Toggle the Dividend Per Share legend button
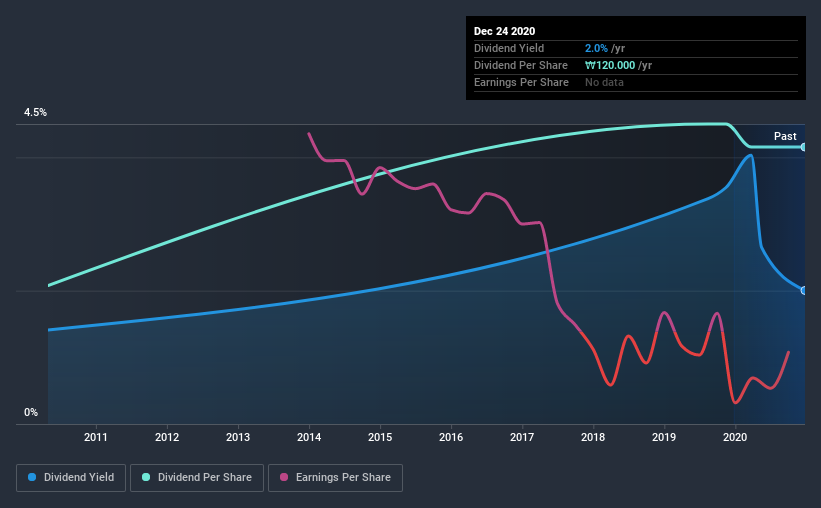The width and height of the screenshot is (821, 508). pos(197,478)
